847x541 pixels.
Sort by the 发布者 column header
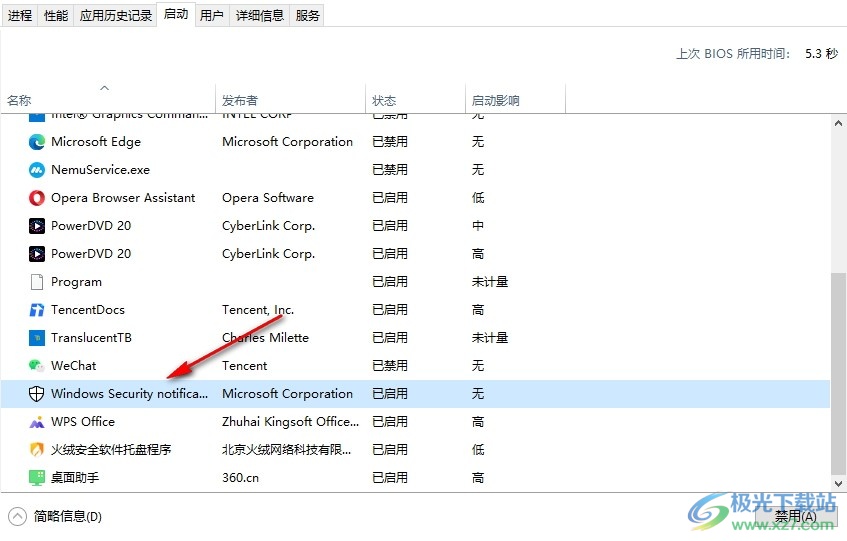tap(291, 99)
